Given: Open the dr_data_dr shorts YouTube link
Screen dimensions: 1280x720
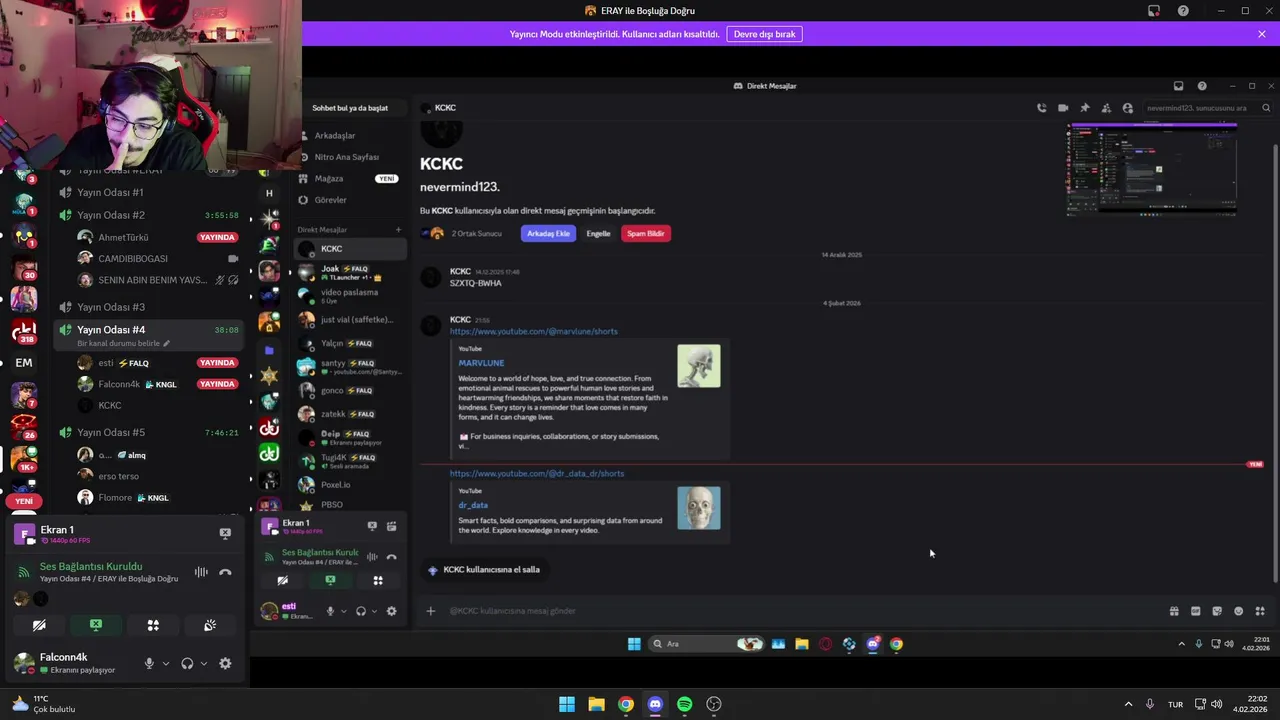Looking at the screenshot, I should pyautogui.click(x=537, y=473).
